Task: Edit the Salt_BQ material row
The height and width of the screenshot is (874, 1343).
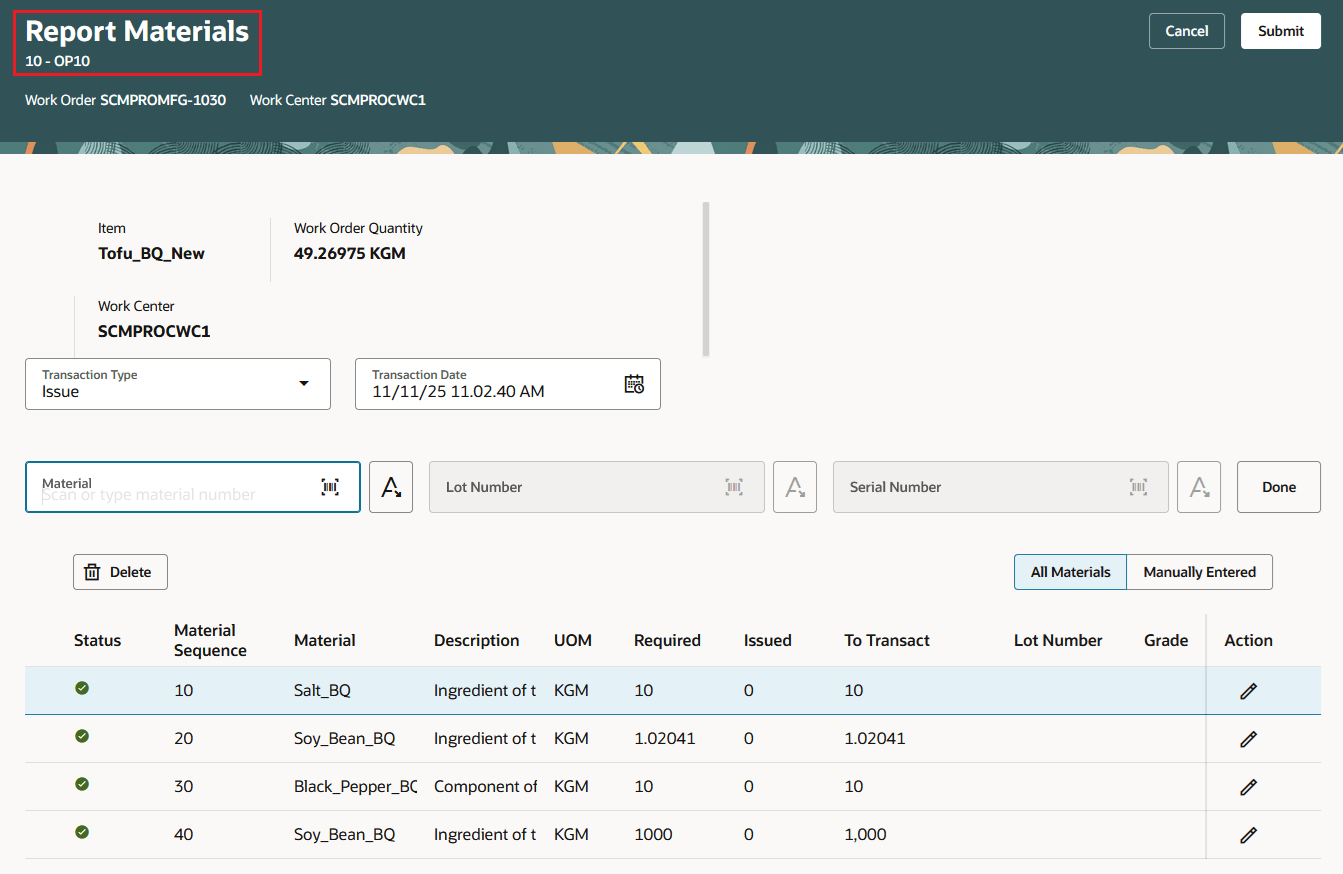Action: [x=1248, y=690]
